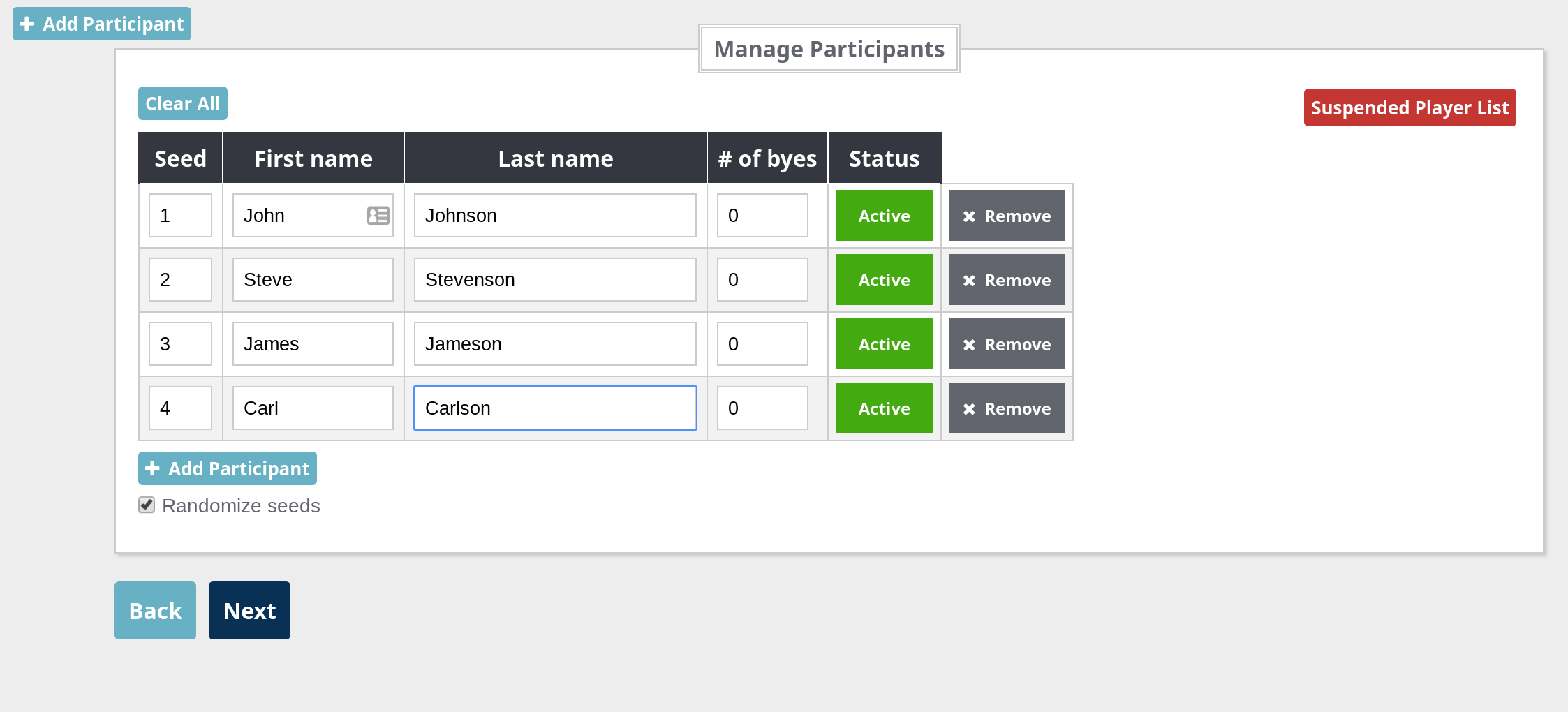
Task: Remove Steve Stevenson from the list
Action: [x=1006, y=280]
